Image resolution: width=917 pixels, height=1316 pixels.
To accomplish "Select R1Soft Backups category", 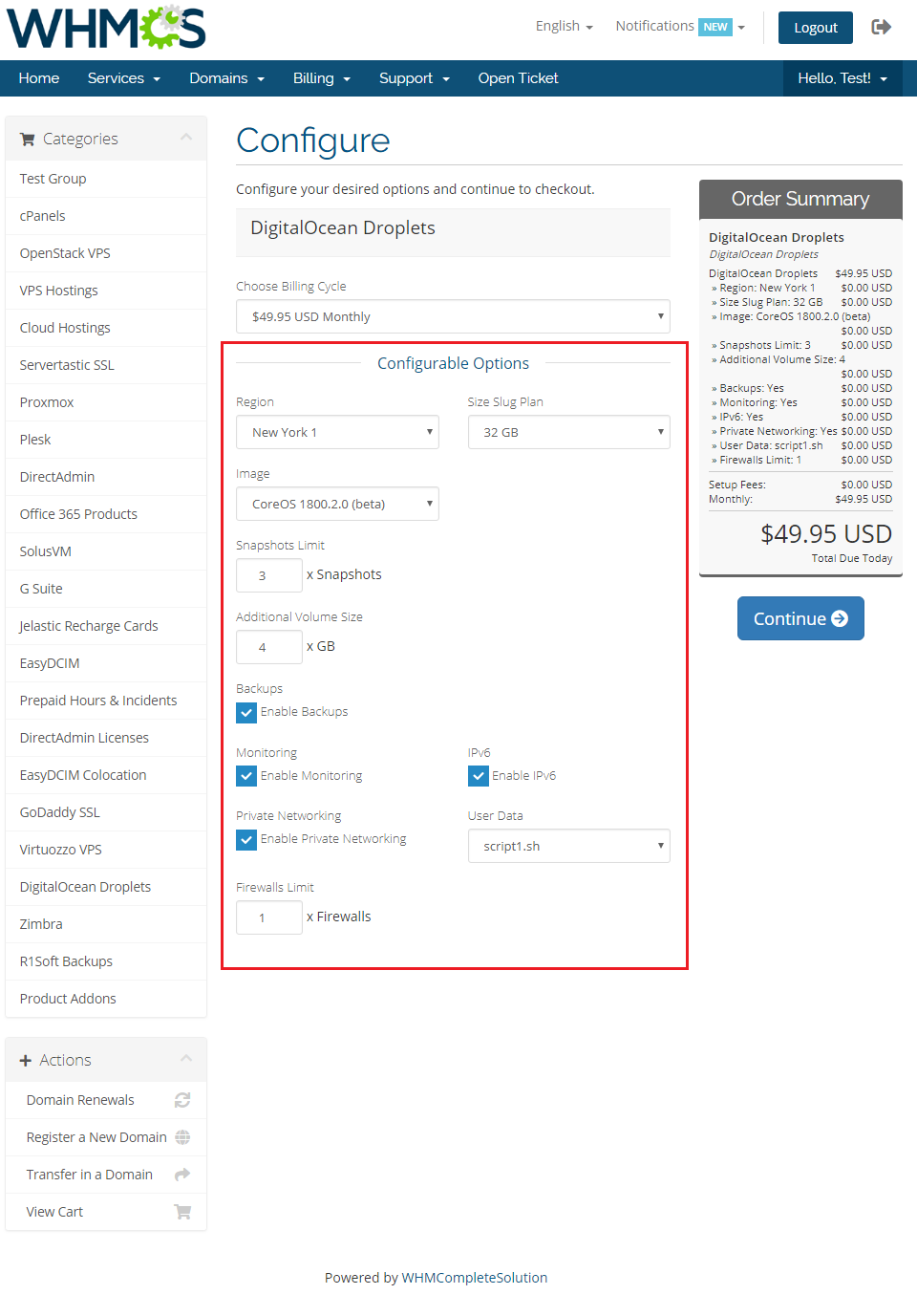I will tap(106, 961).
